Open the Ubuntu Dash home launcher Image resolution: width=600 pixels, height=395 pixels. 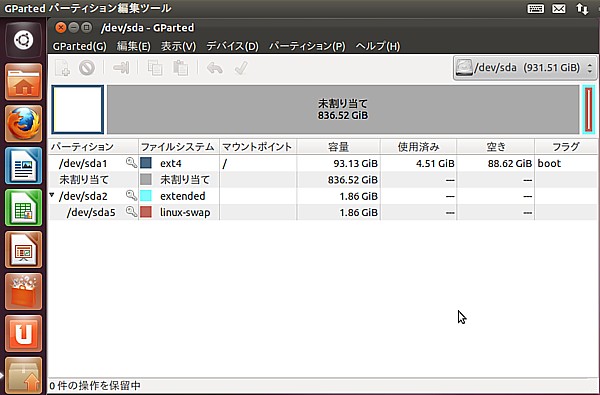coord(24,40)
